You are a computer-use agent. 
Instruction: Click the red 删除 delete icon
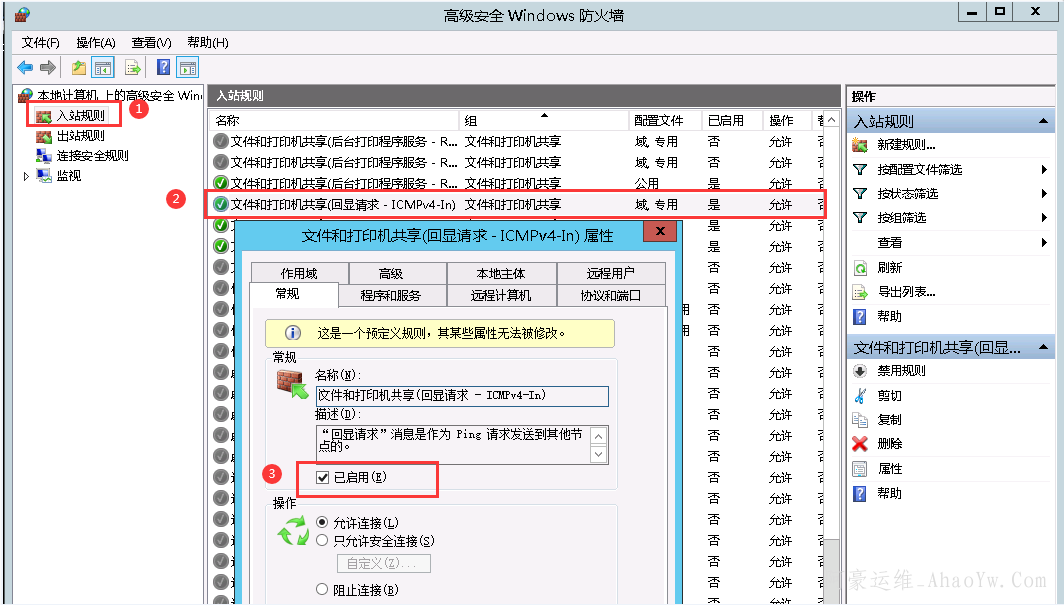point(860,444)
